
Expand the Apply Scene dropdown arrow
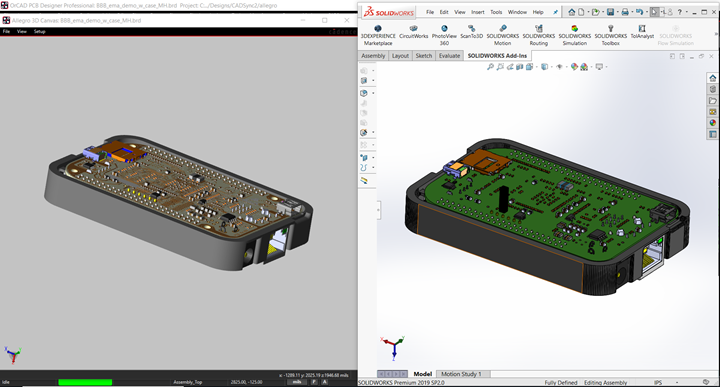[591, 67]
